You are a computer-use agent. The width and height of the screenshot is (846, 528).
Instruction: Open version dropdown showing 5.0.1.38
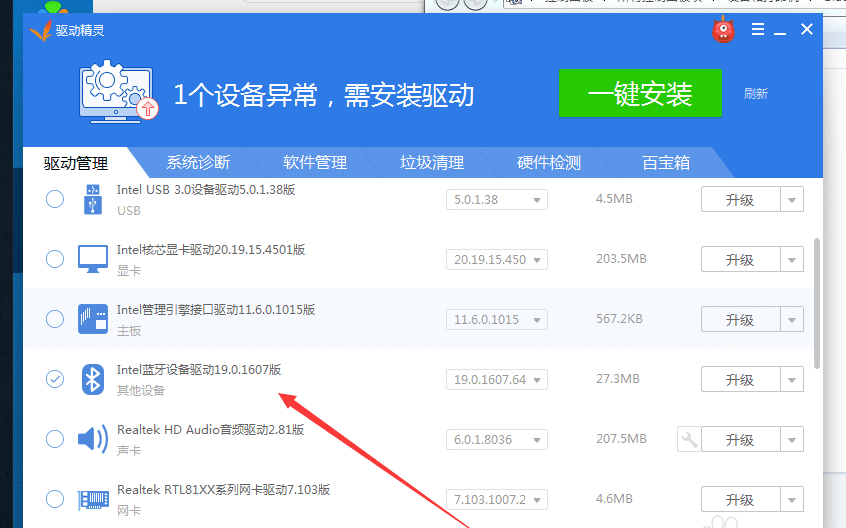tap(497, 200)
